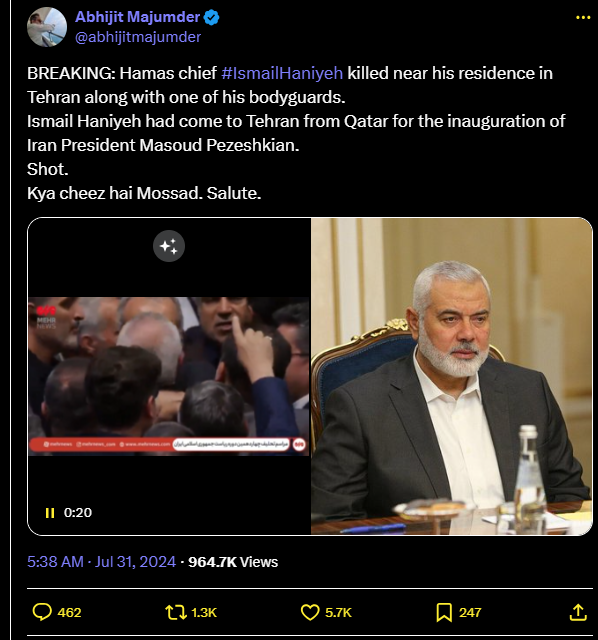Open the three-dot more options menu

click(x=583, y=18)
